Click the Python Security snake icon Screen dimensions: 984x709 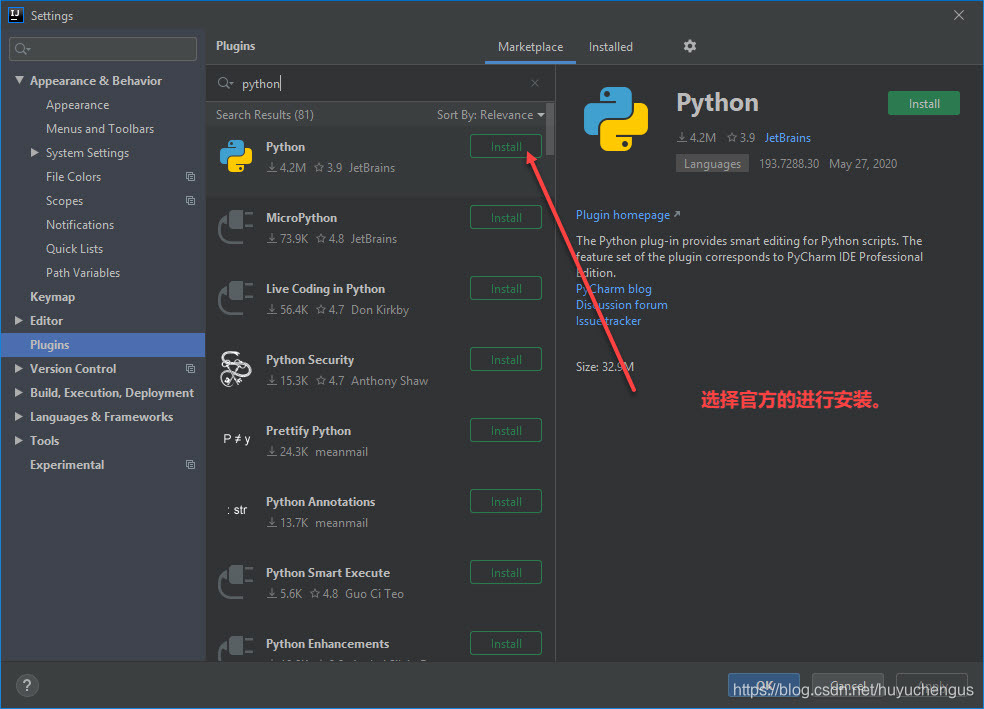point(236,369)
